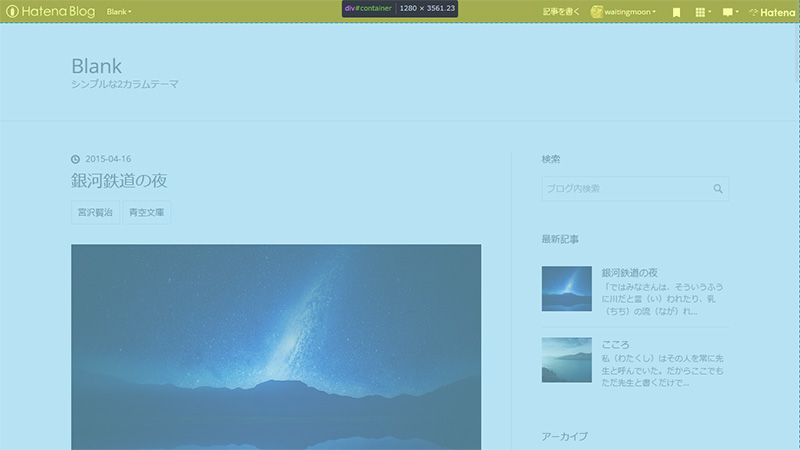Open the 銀河鉄道の夜 sidebar thumbnail

click(x=567, y=288)
